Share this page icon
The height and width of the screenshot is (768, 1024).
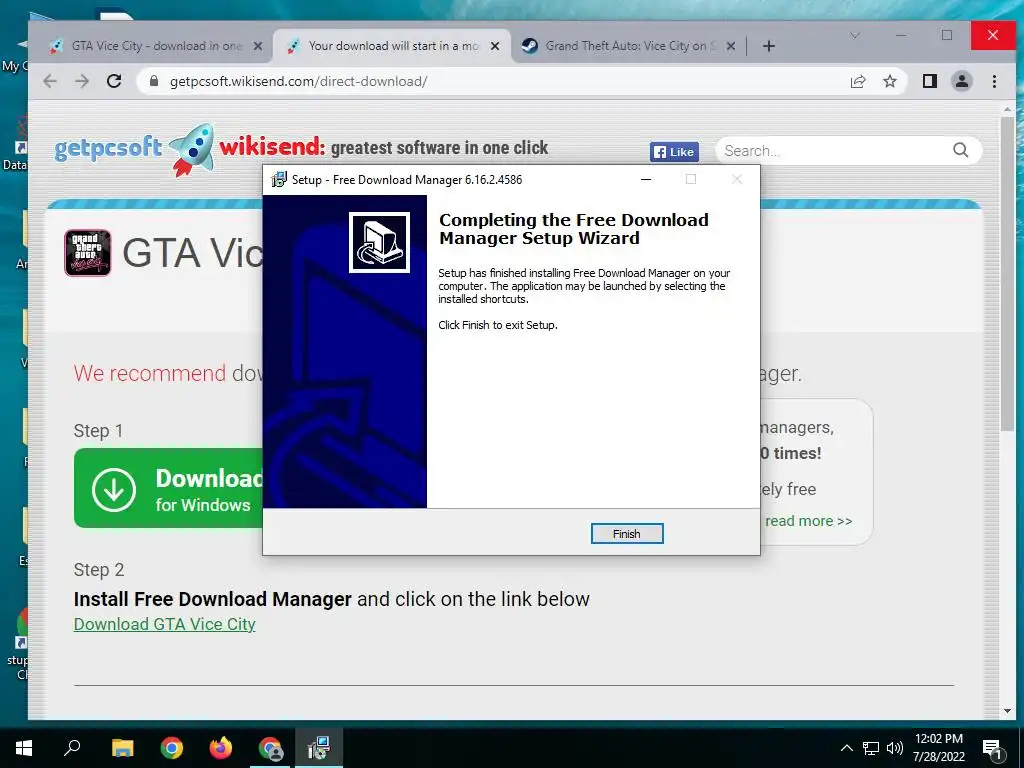pos(857,81)
